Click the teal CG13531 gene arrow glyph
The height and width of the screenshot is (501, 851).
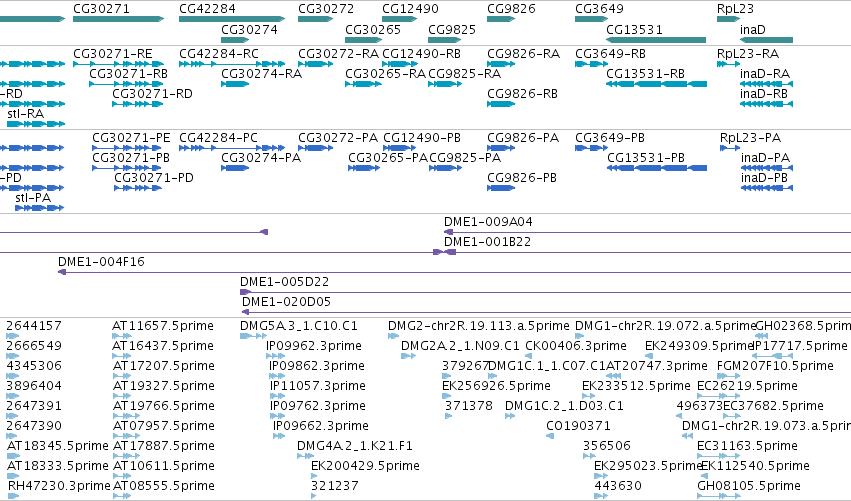coord(656,40)
